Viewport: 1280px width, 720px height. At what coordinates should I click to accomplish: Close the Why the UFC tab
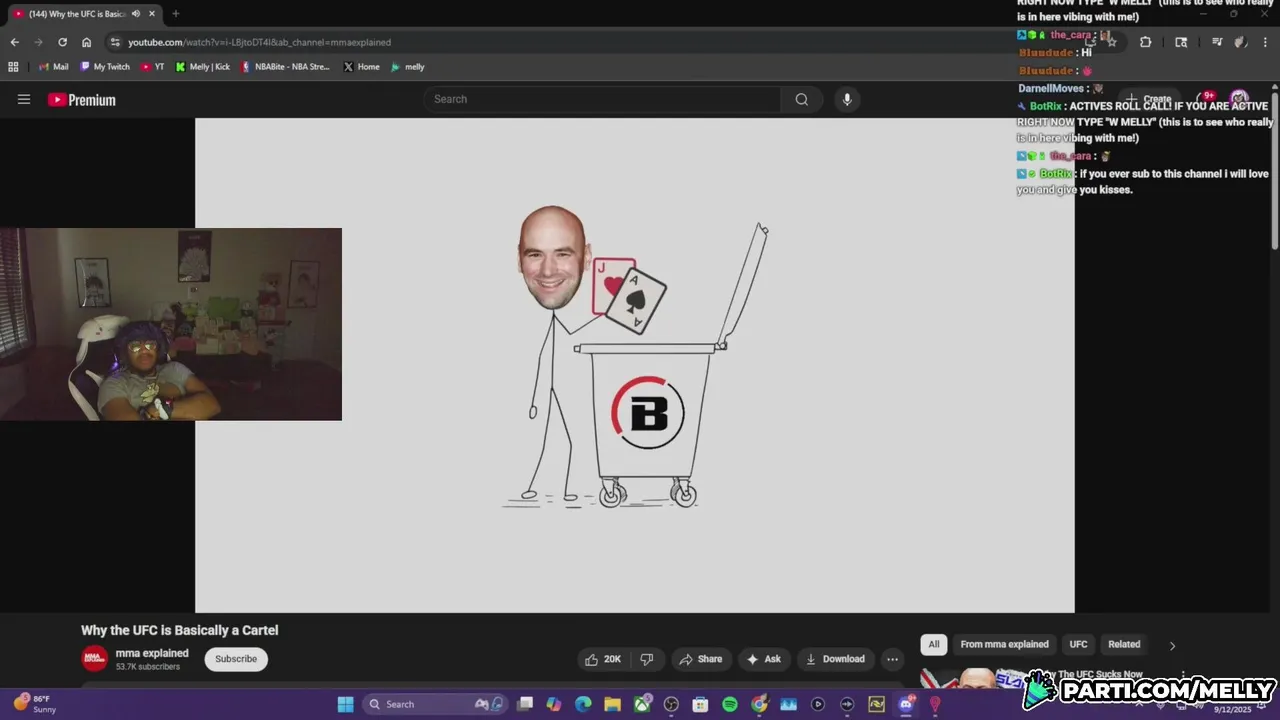(x=153, y=14)
